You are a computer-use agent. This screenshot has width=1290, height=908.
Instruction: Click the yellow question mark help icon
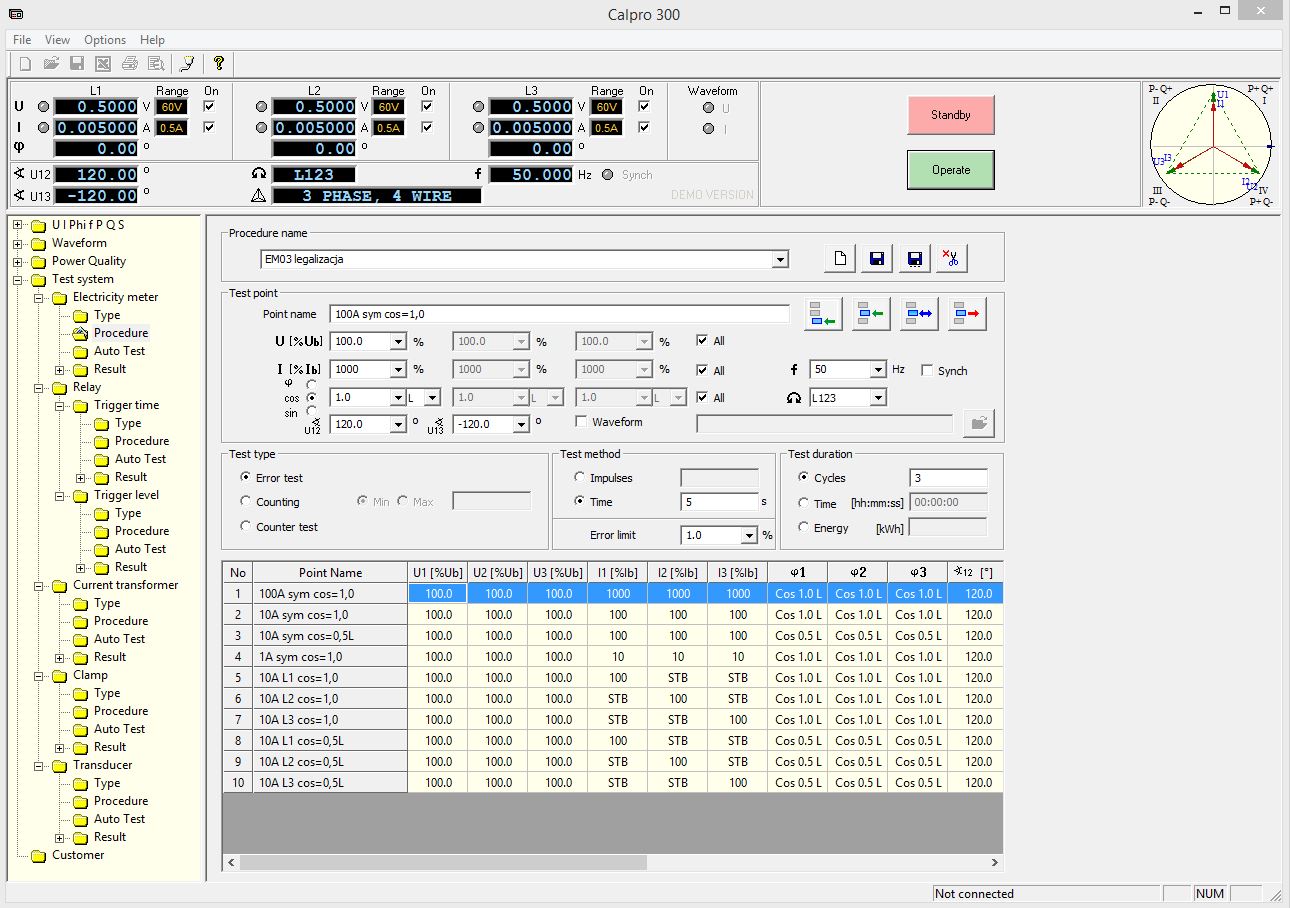(x=219, y=64)
